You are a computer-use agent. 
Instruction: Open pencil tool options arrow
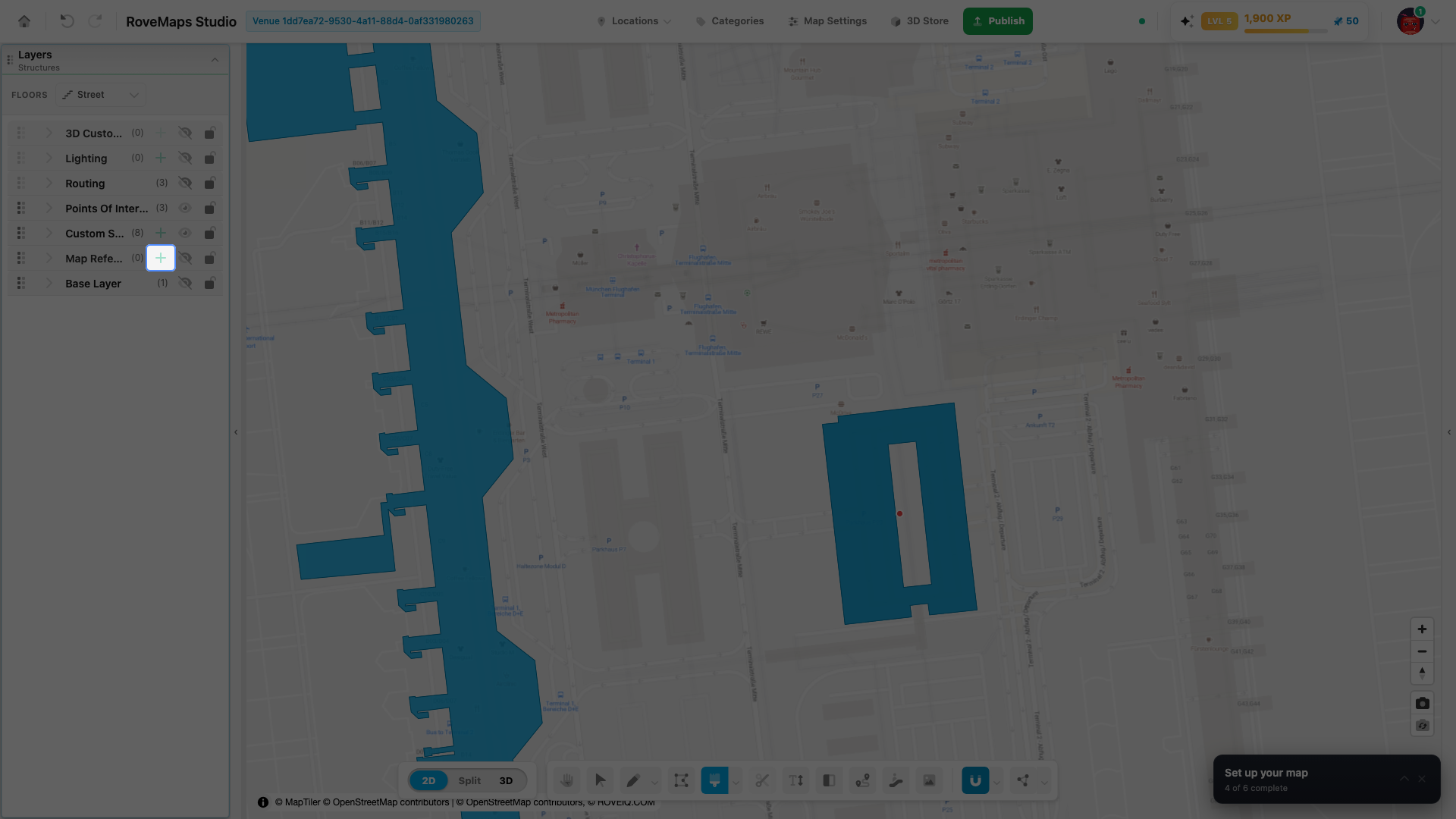click(654, 783)
